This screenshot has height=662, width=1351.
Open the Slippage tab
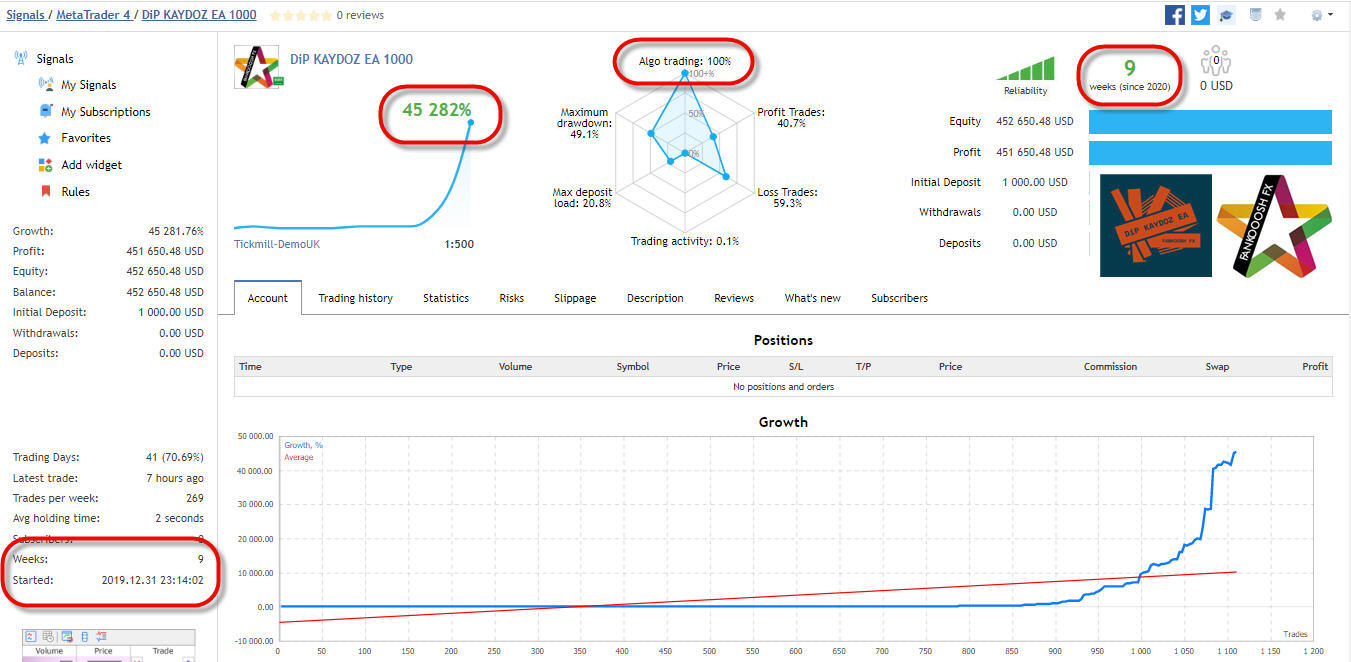point(575,298)
